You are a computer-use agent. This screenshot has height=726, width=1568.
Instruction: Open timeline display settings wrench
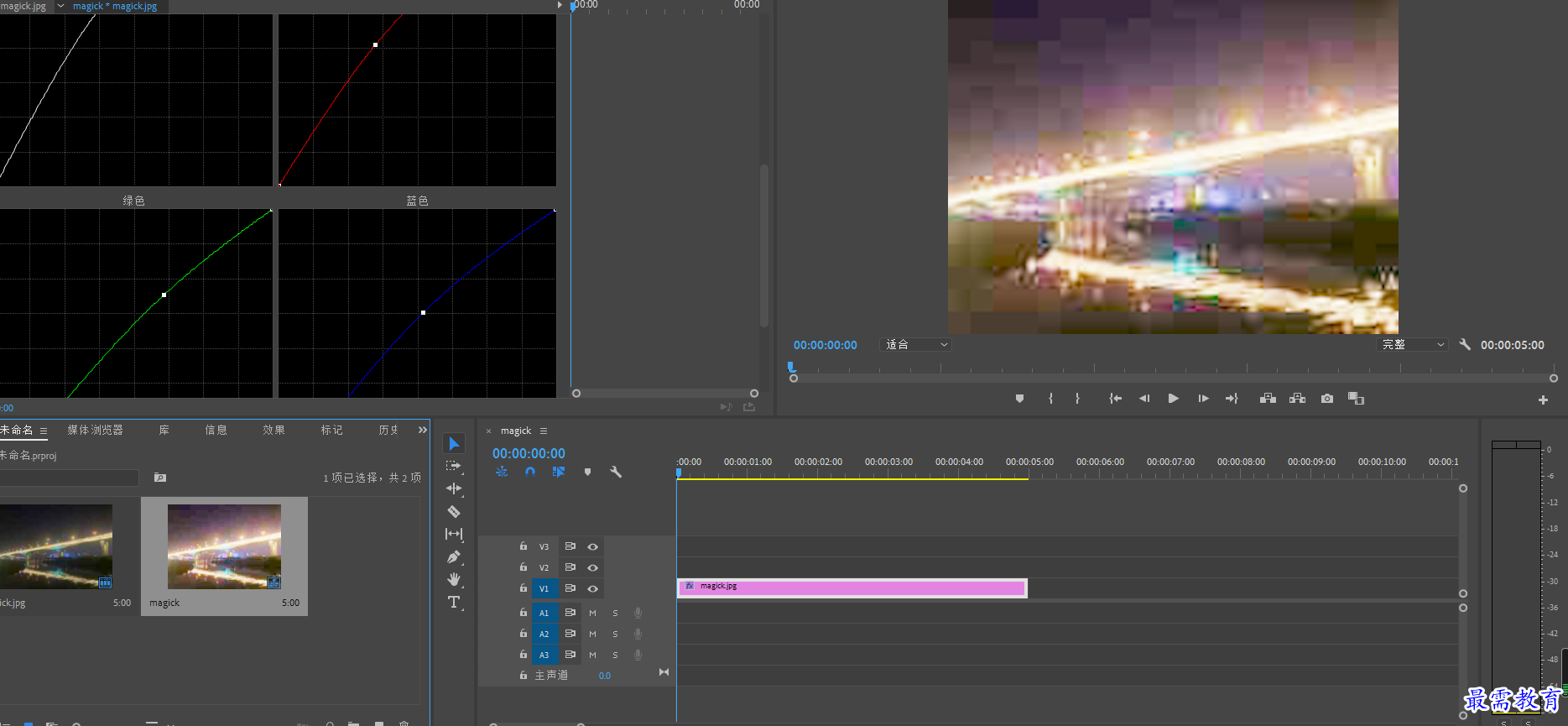(616, 472)
